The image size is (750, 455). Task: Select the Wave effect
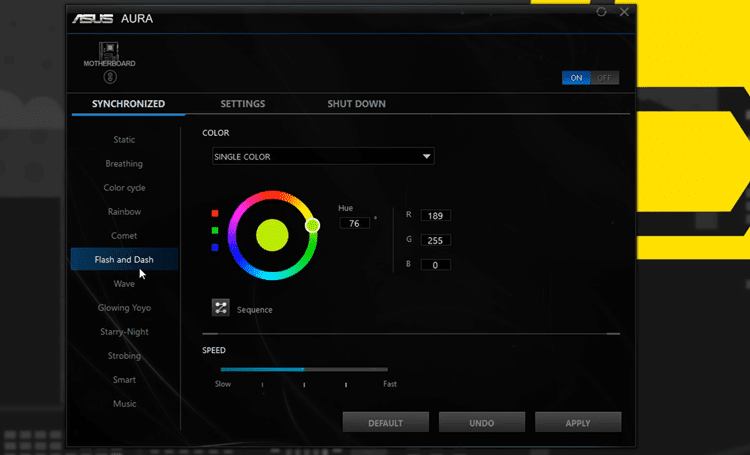point(124,284)
